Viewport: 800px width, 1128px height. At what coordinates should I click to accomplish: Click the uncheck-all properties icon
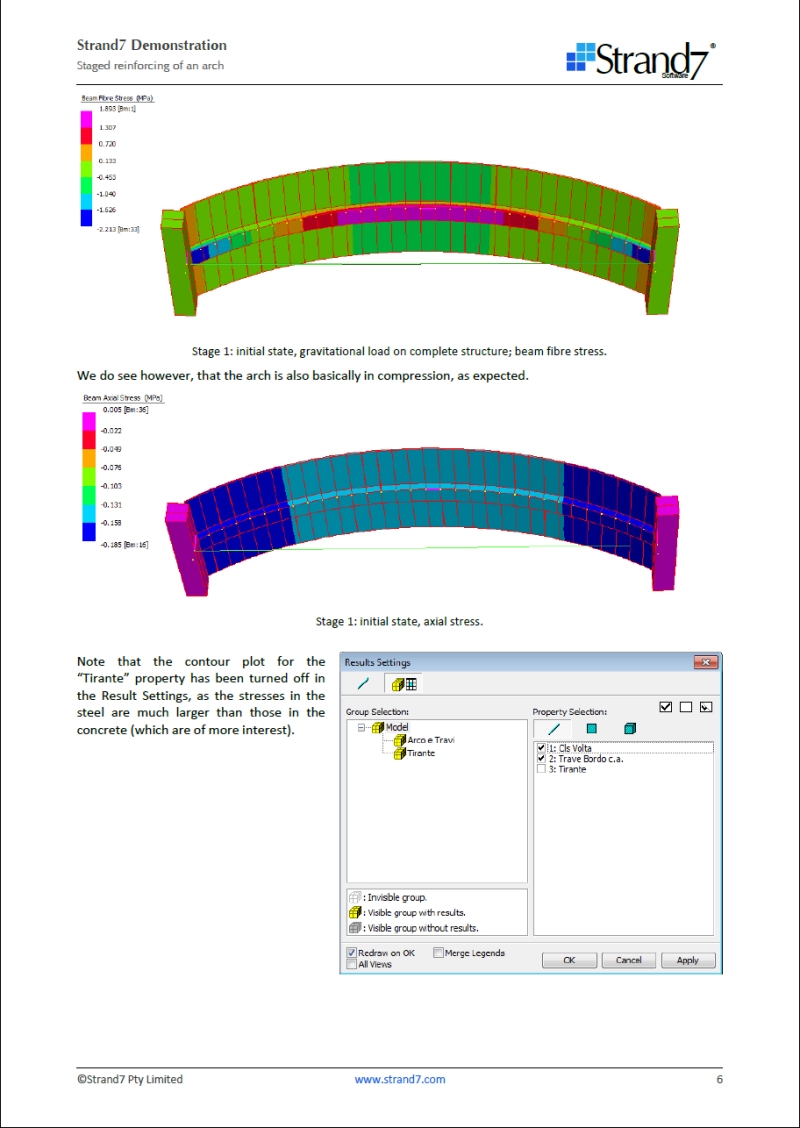[x=685, y=707]
